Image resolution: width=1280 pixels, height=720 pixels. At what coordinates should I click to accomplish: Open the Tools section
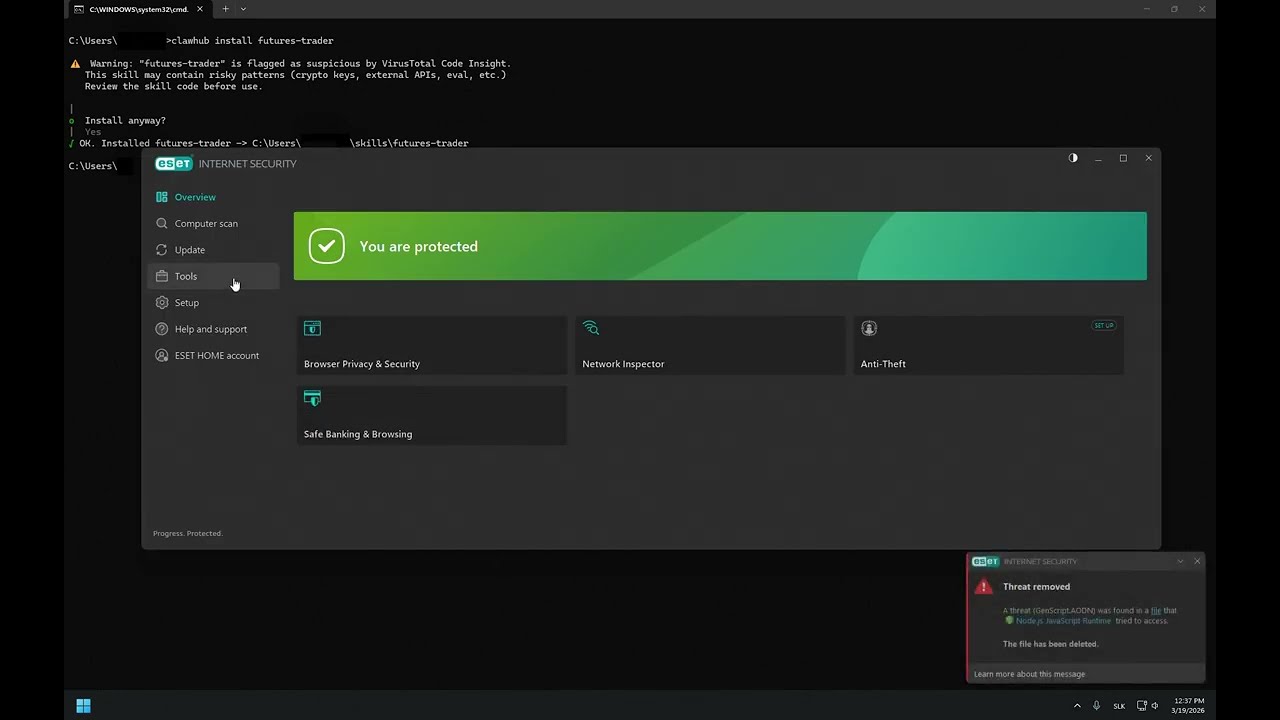185,276
